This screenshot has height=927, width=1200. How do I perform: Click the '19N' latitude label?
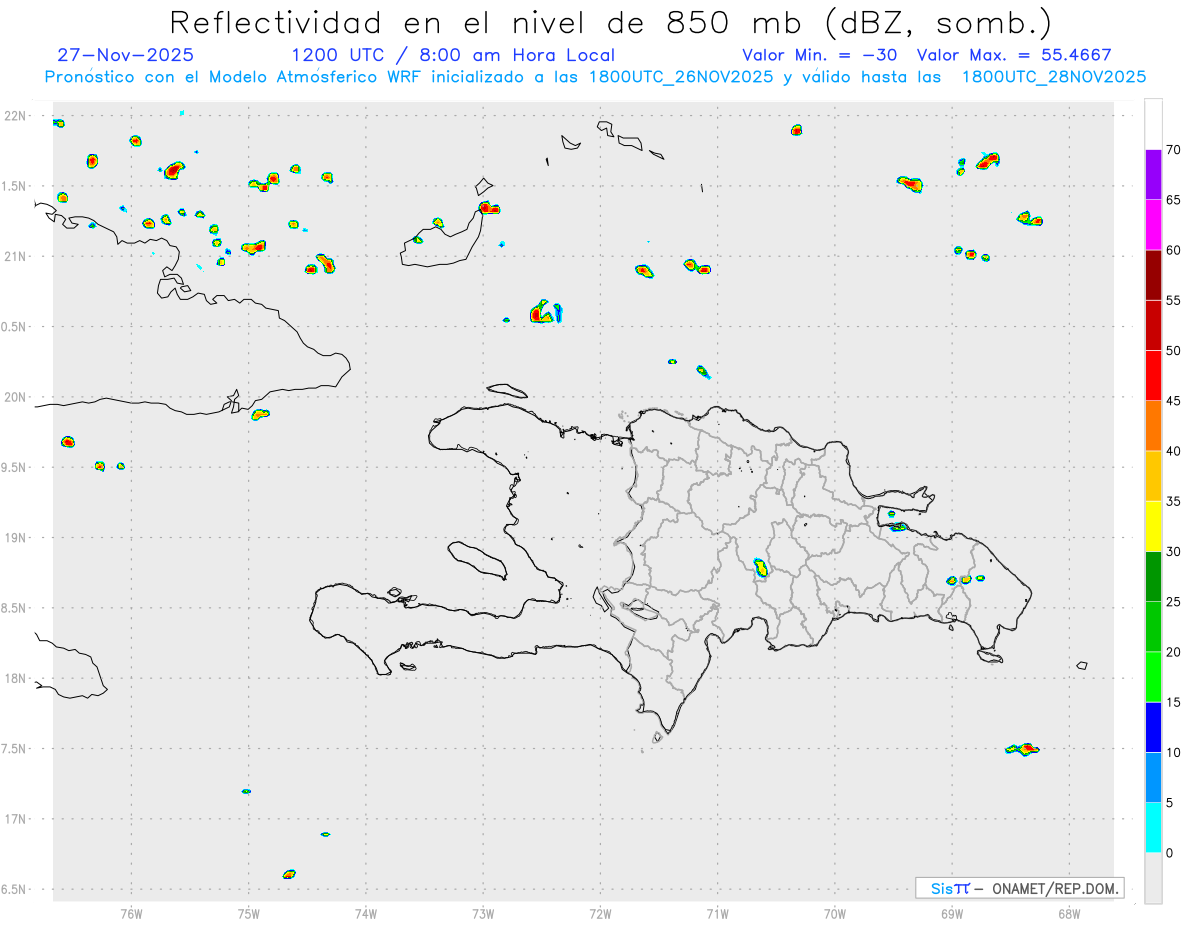pyautogui.click(x=16, y=538)
